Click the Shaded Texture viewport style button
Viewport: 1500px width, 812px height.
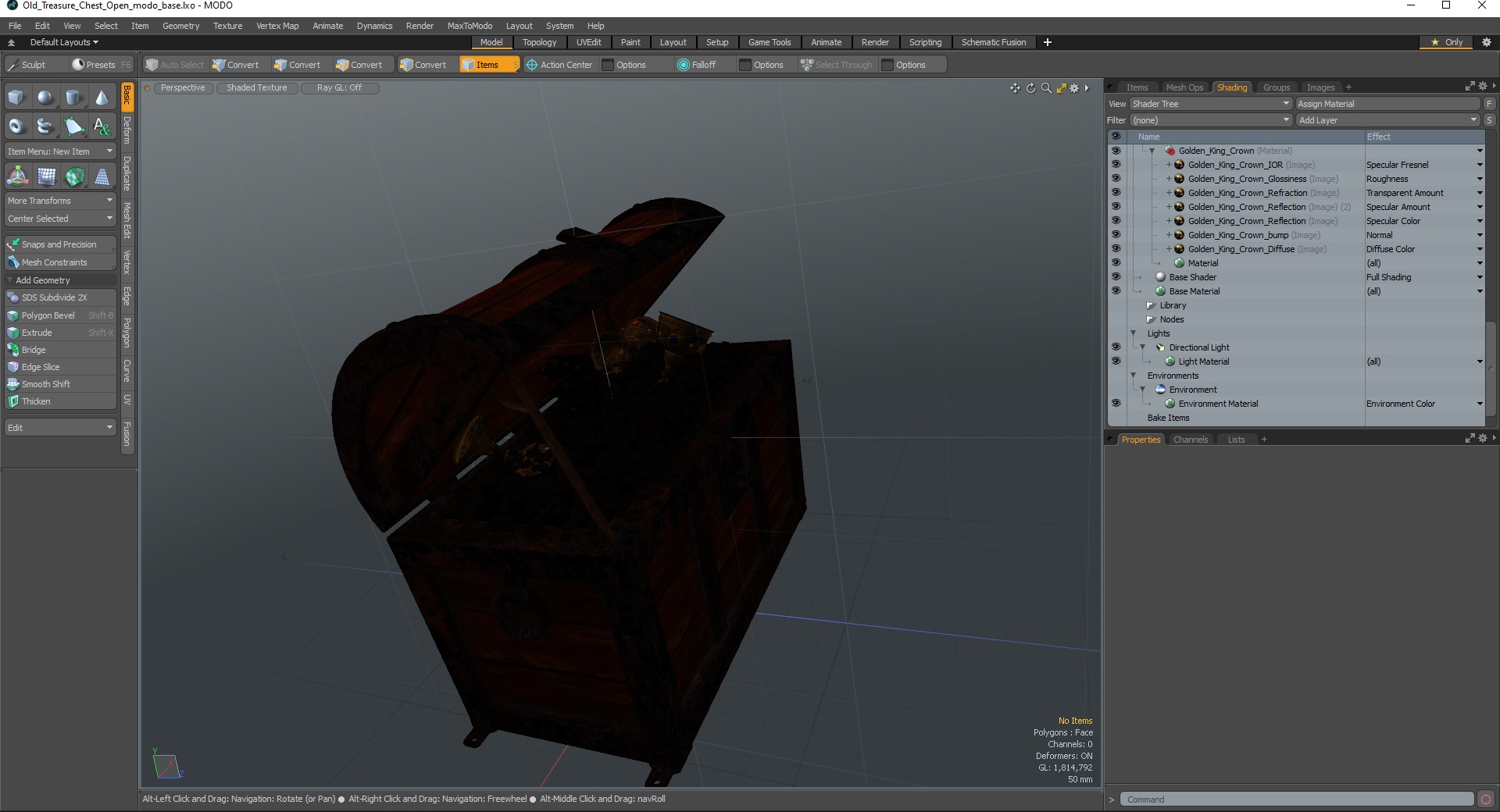point(256,88)
